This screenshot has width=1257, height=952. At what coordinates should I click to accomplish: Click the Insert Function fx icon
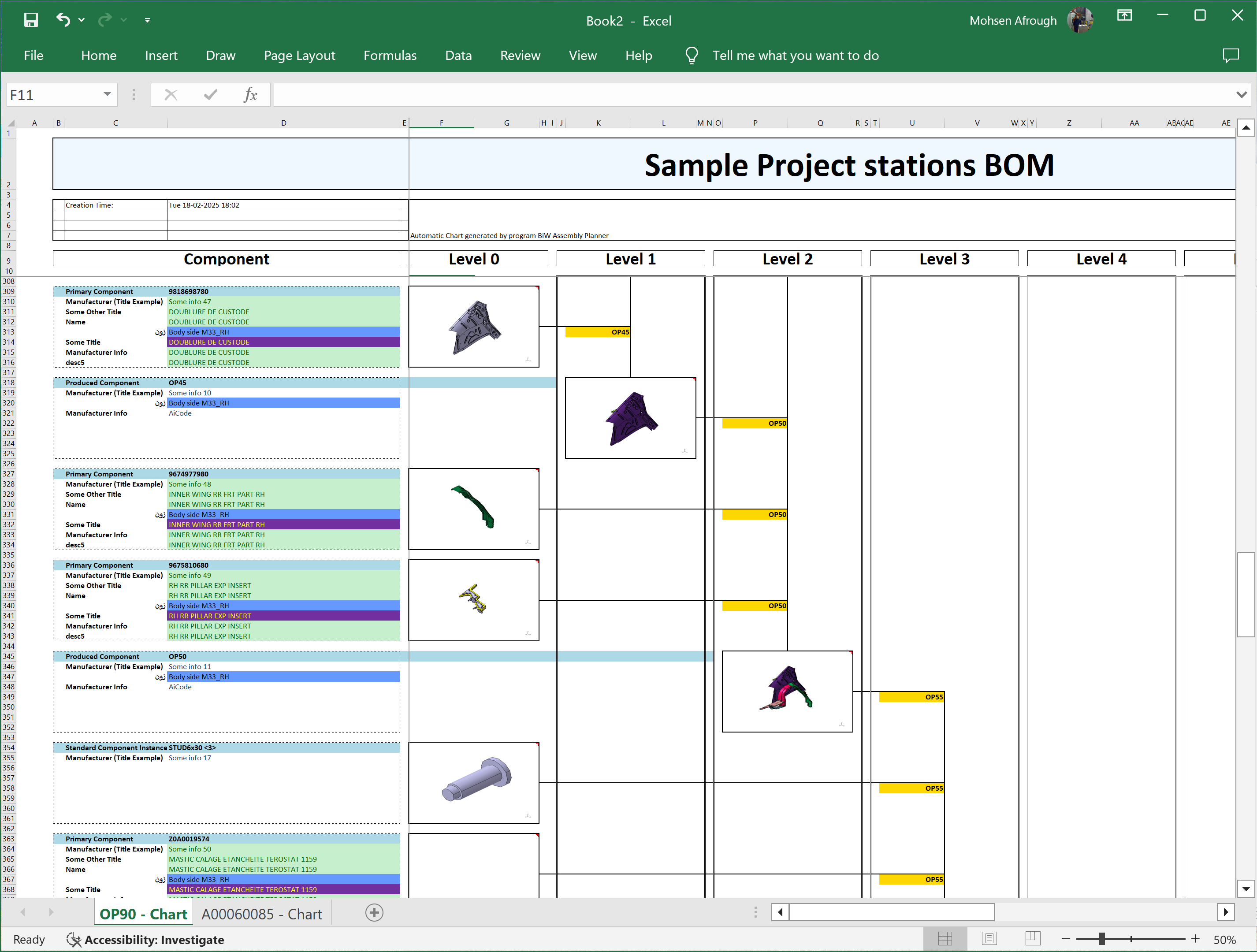click(x=250, y=94)
